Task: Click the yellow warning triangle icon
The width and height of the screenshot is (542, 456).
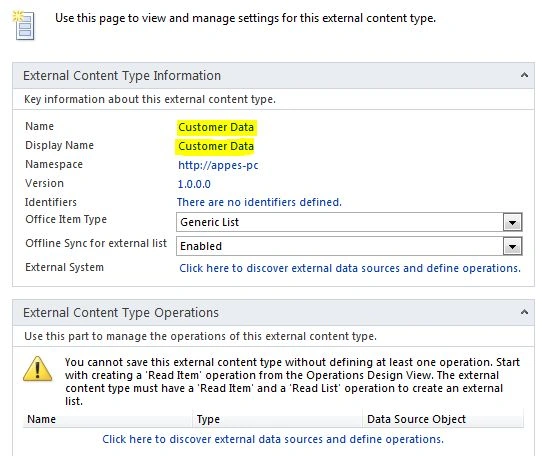Action: coord(37,369)
